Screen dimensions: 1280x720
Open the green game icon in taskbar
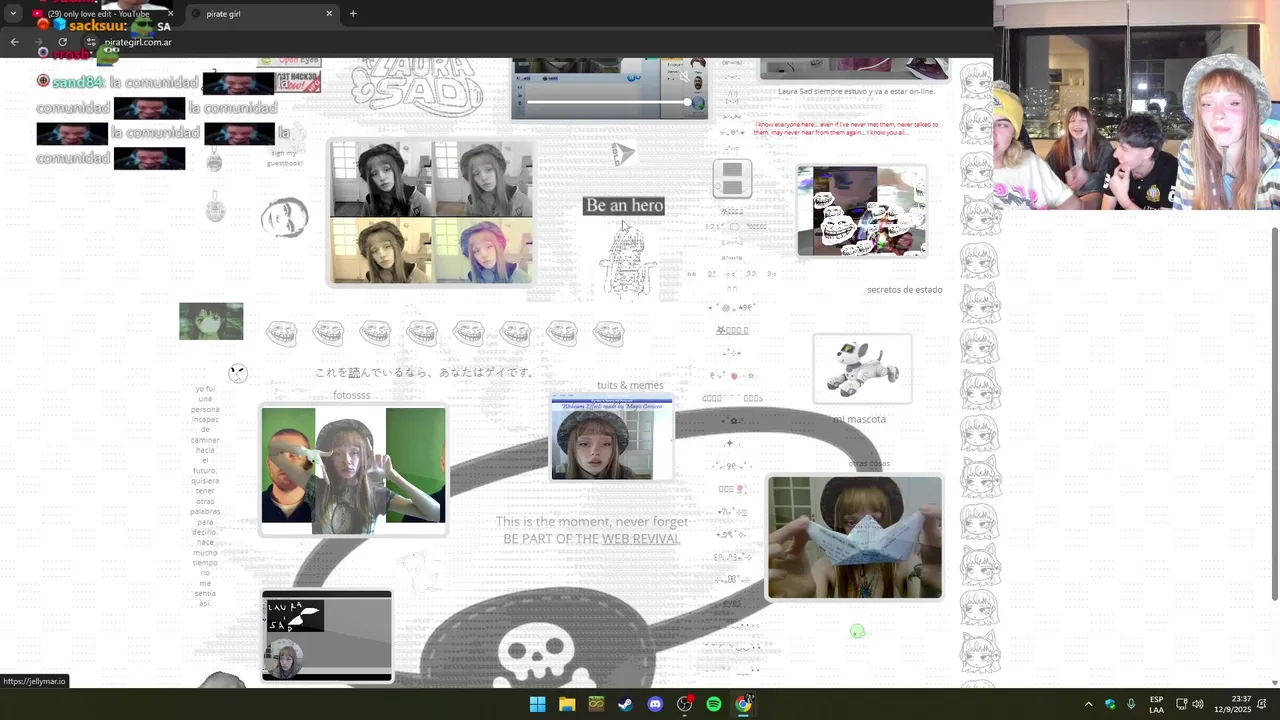tap(596, 704)
